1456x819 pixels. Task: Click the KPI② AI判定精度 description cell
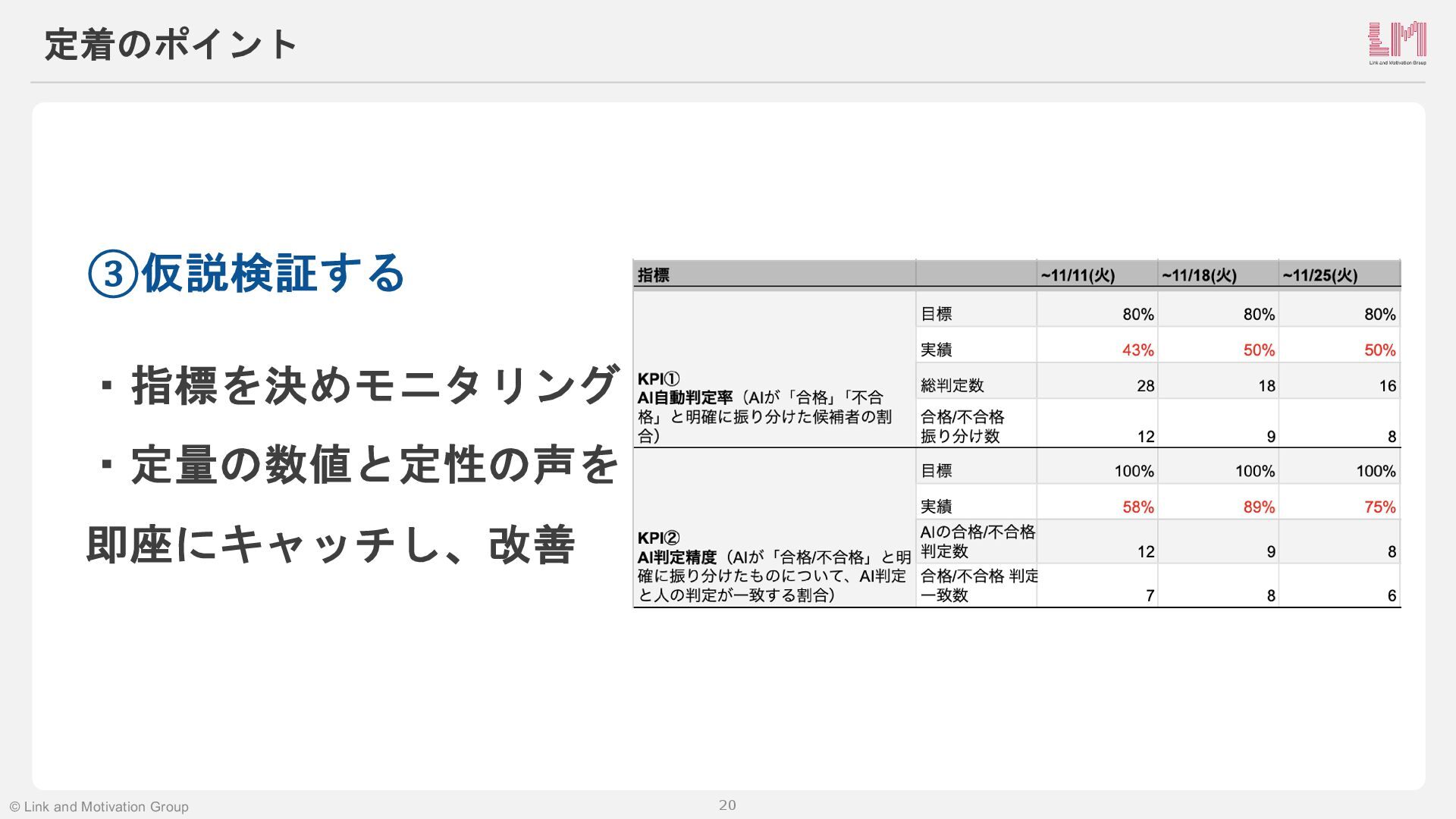[x=773, y=566]
